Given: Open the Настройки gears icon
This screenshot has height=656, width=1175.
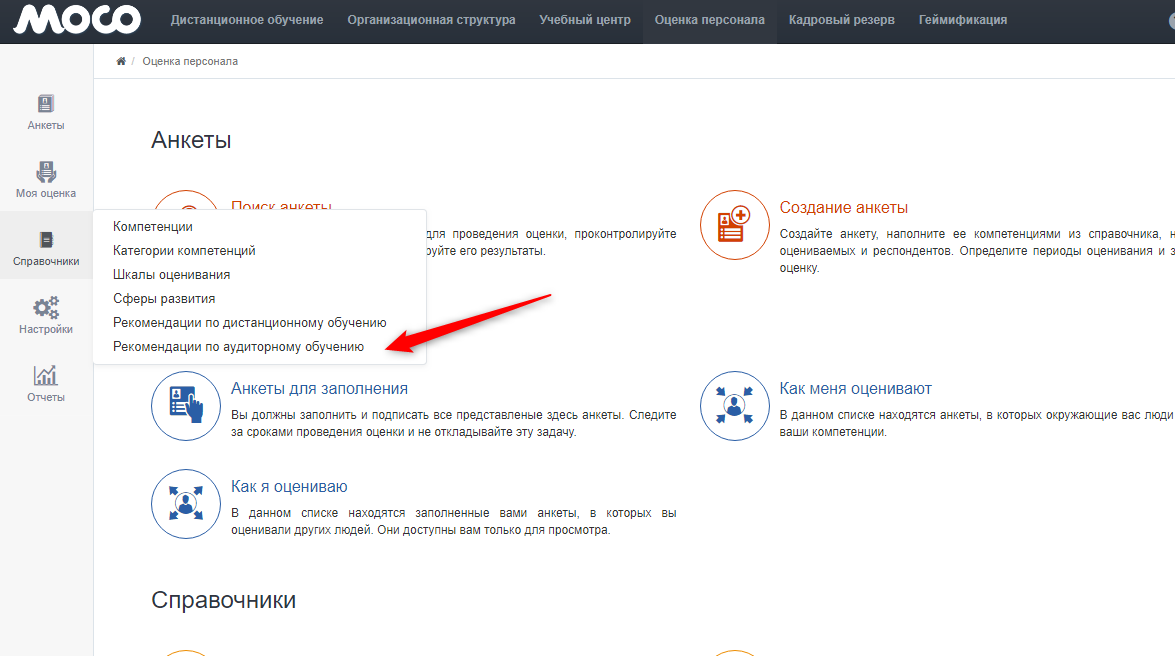Looking at the screenshot, I should (x=46, y=308).
